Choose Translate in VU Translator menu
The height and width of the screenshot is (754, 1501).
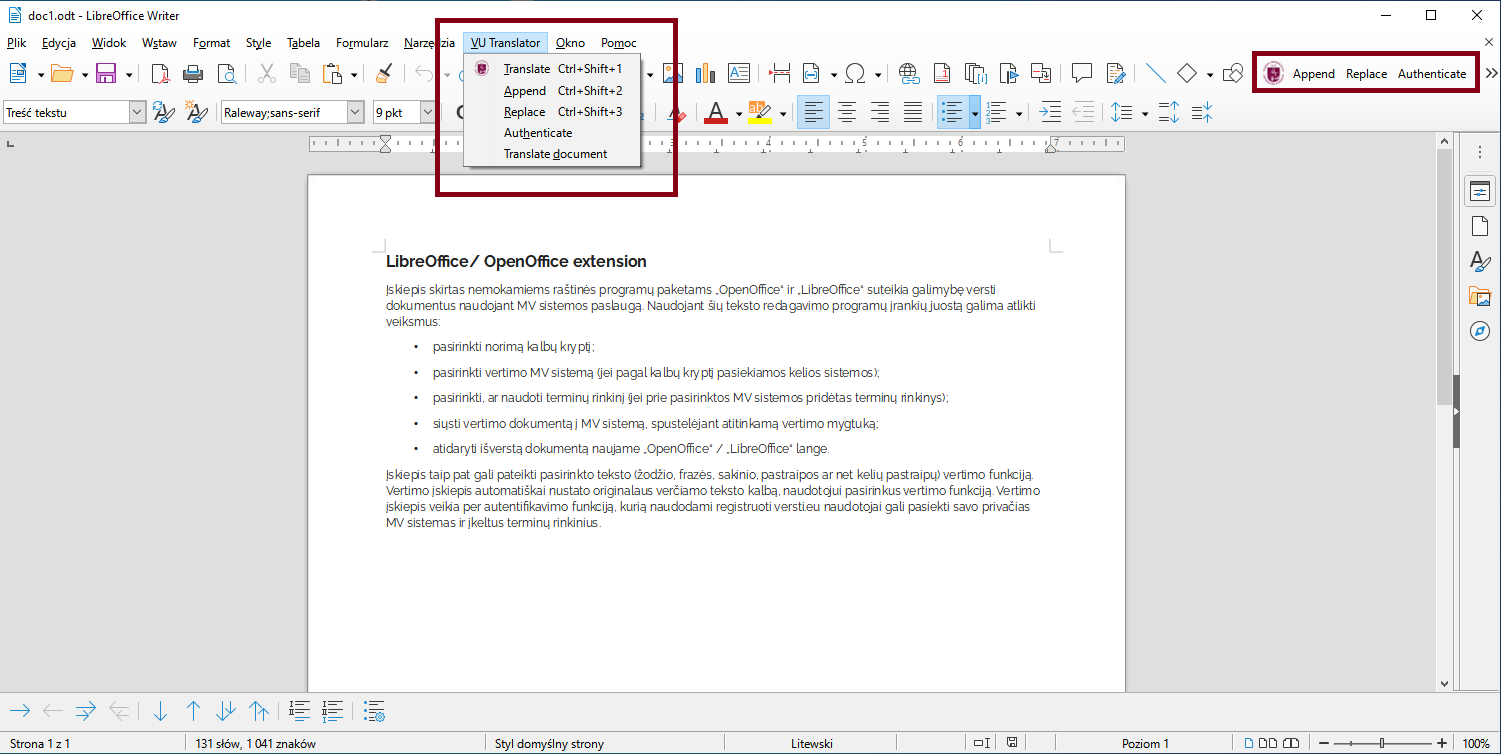[x=552, y=69]
